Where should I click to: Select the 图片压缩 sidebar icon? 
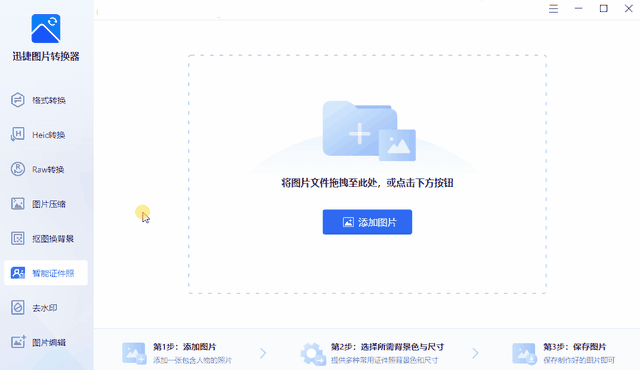[x=18, y=204]
